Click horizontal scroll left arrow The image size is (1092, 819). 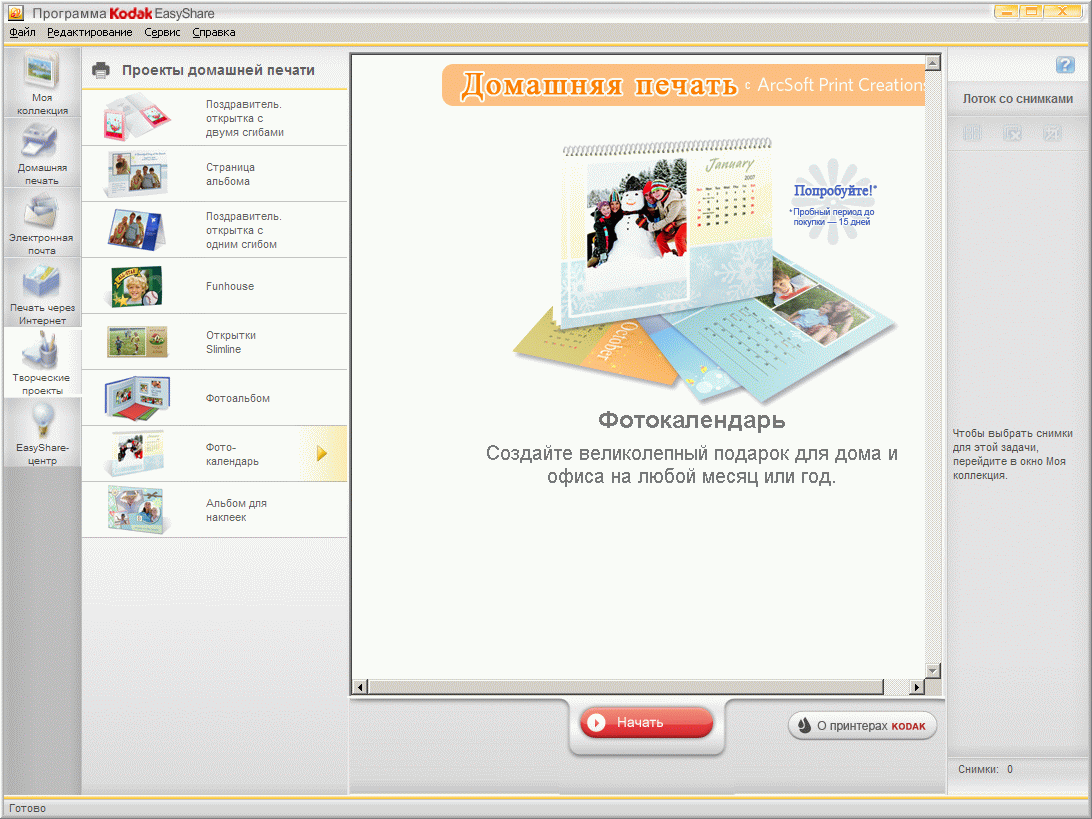coord(360,687)
